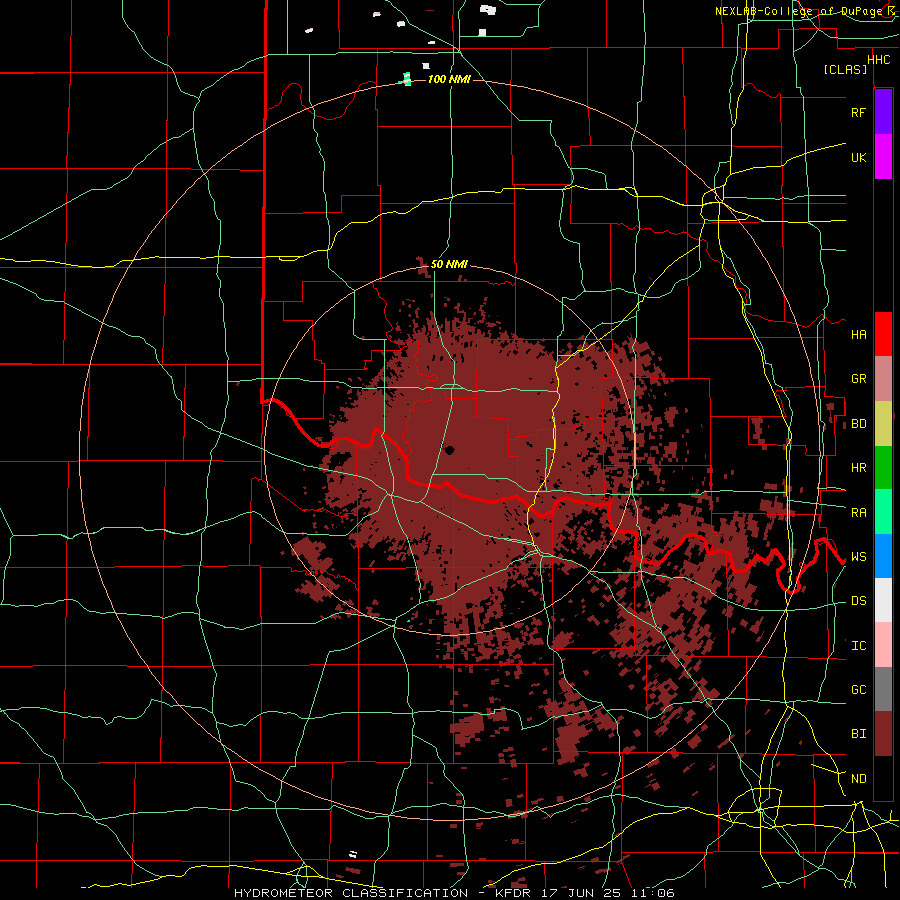
Task: Click the IC light pink legend swatch
Action: [x=883, y=645]
